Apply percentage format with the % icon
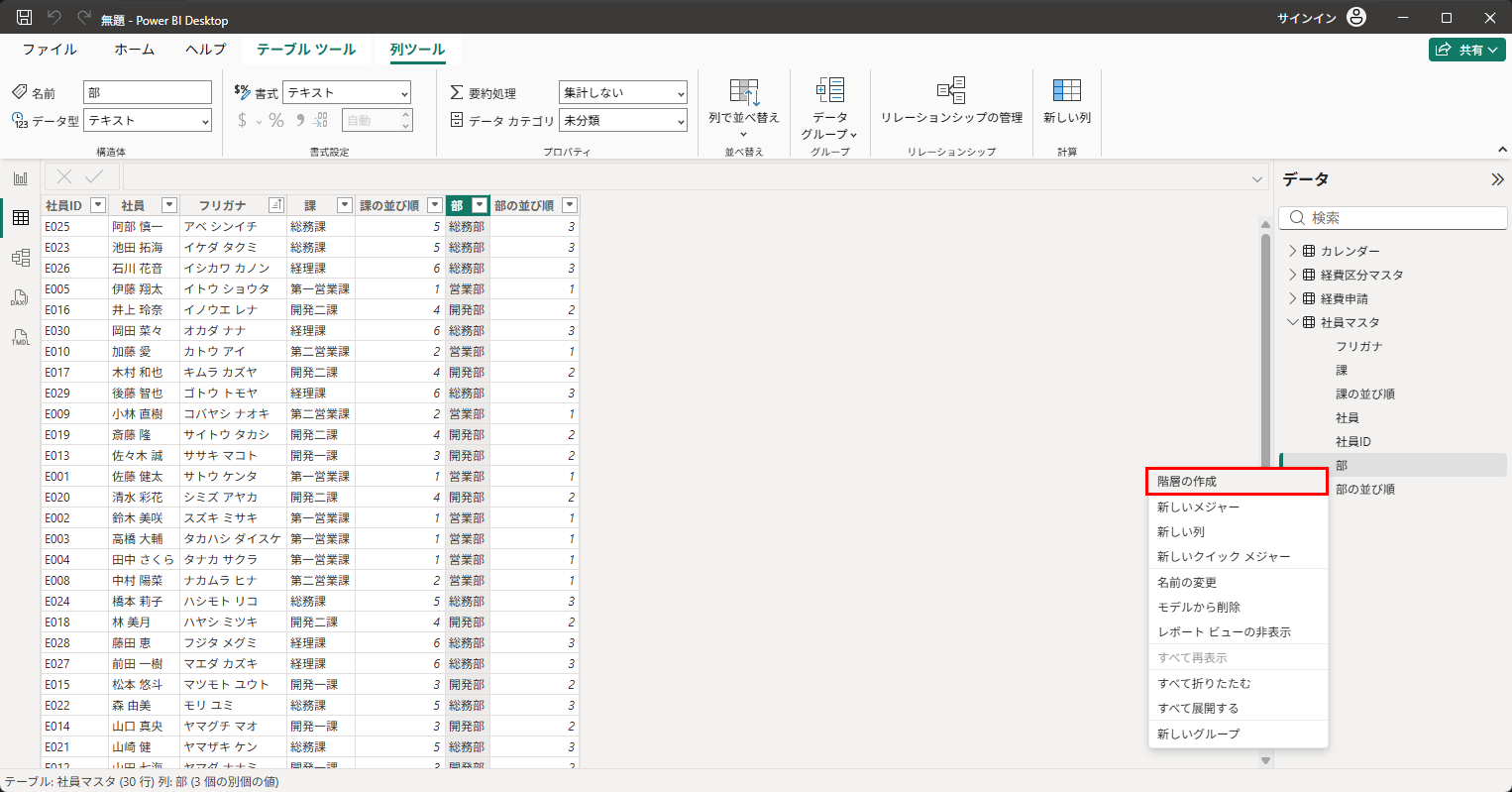The height and width of the screenshot is (792, 1512). pos(276,120)
